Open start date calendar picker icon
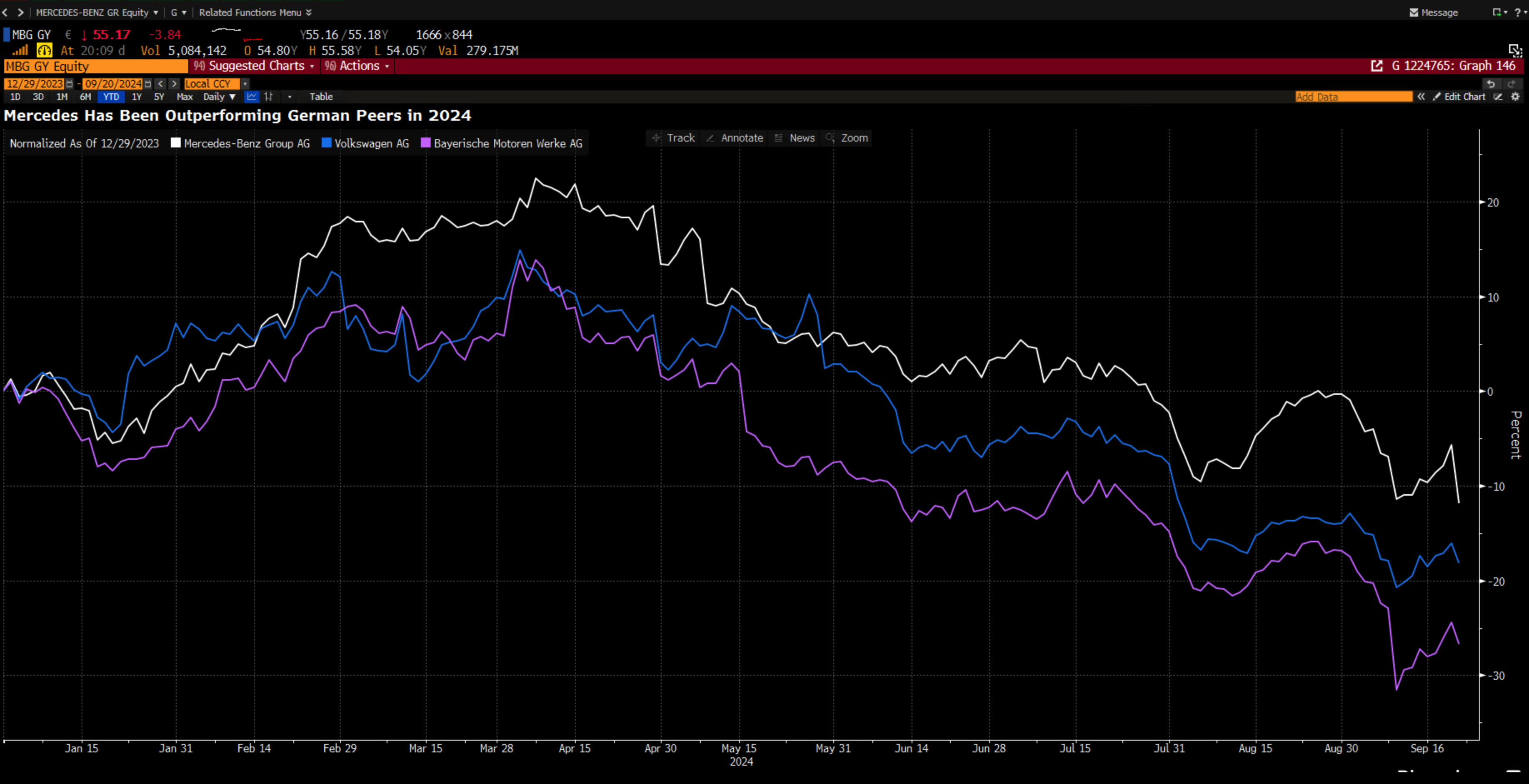1529x784 pixels. click(x=70, y=84)
